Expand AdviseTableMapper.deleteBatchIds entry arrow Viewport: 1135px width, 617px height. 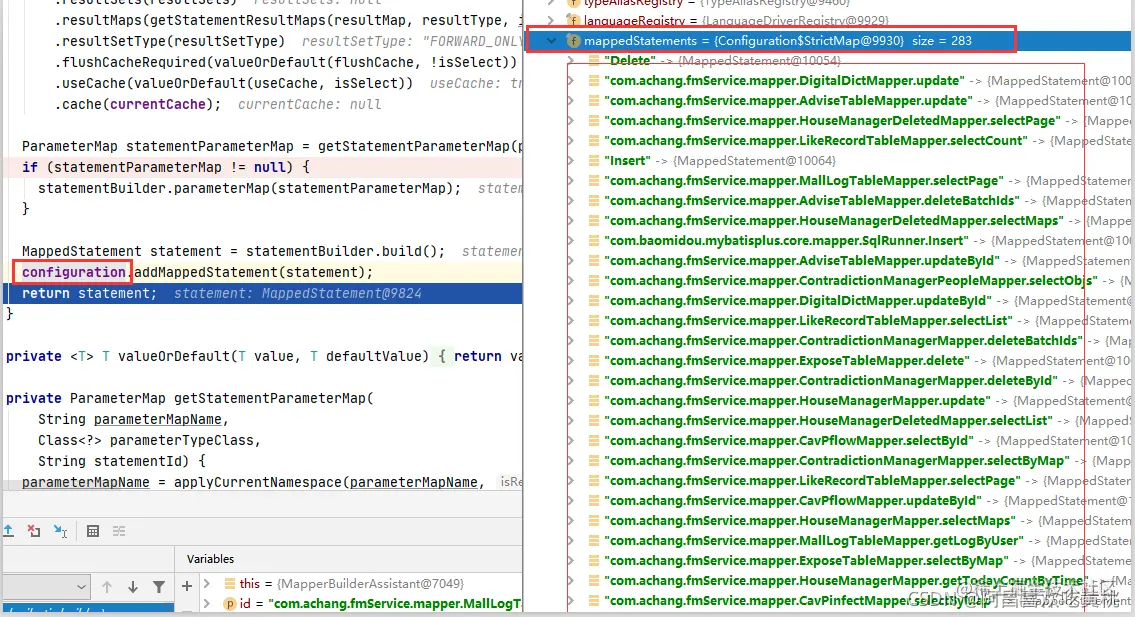click(x=571, y=201)
